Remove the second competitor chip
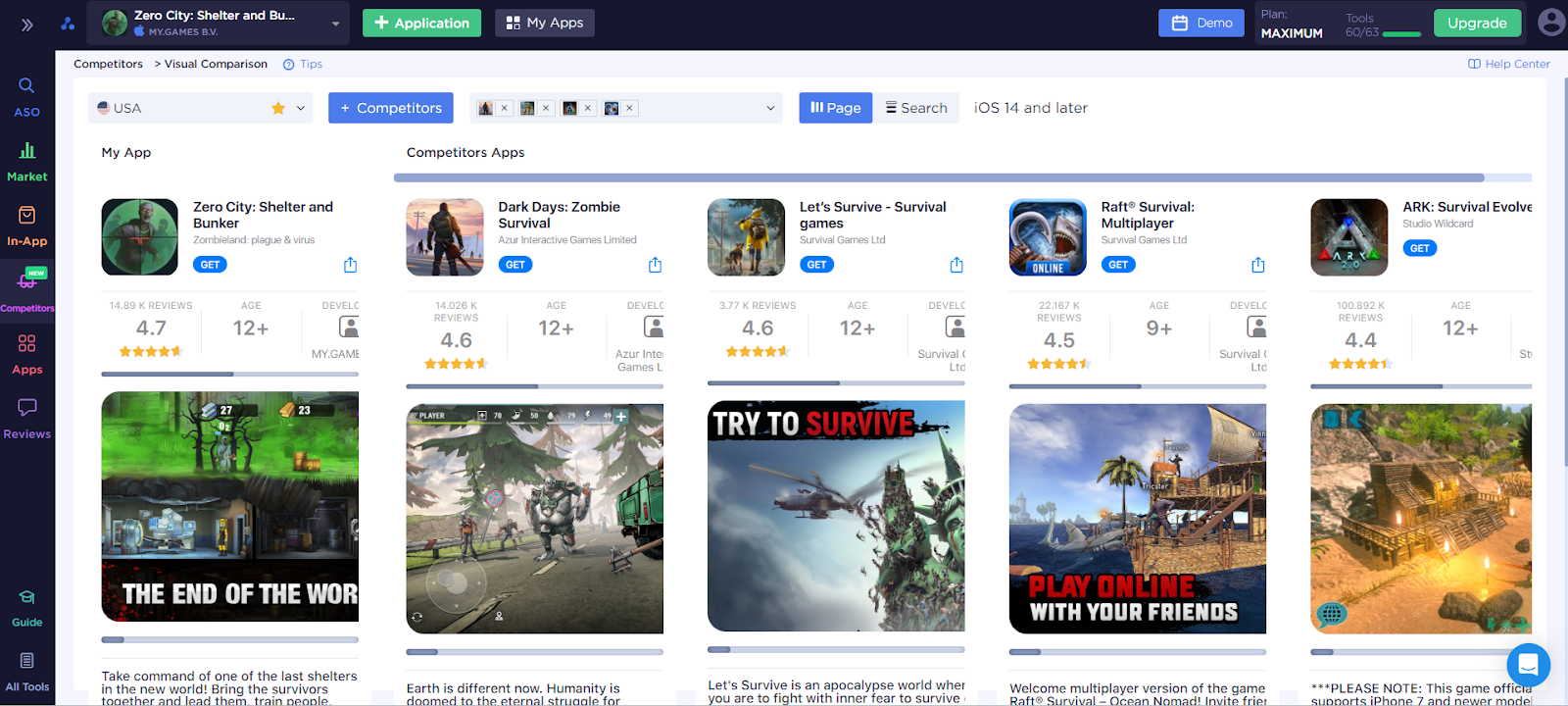Screen dimensions: 1568x706 coord(546,108)
